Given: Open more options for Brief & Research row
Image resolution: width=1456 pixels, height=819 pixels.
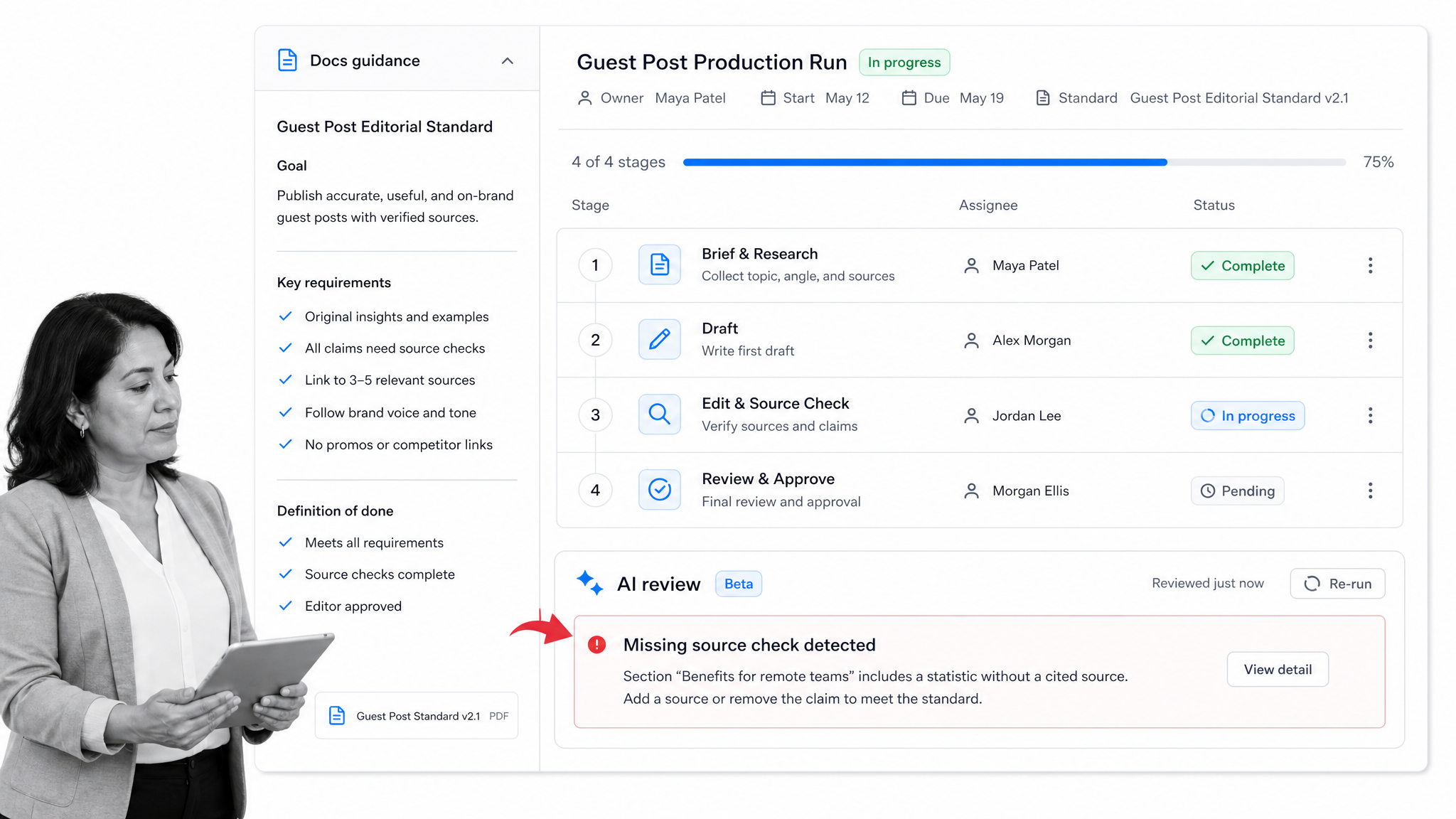Looking at the screenshot, I should click(x=1370, y=265).
